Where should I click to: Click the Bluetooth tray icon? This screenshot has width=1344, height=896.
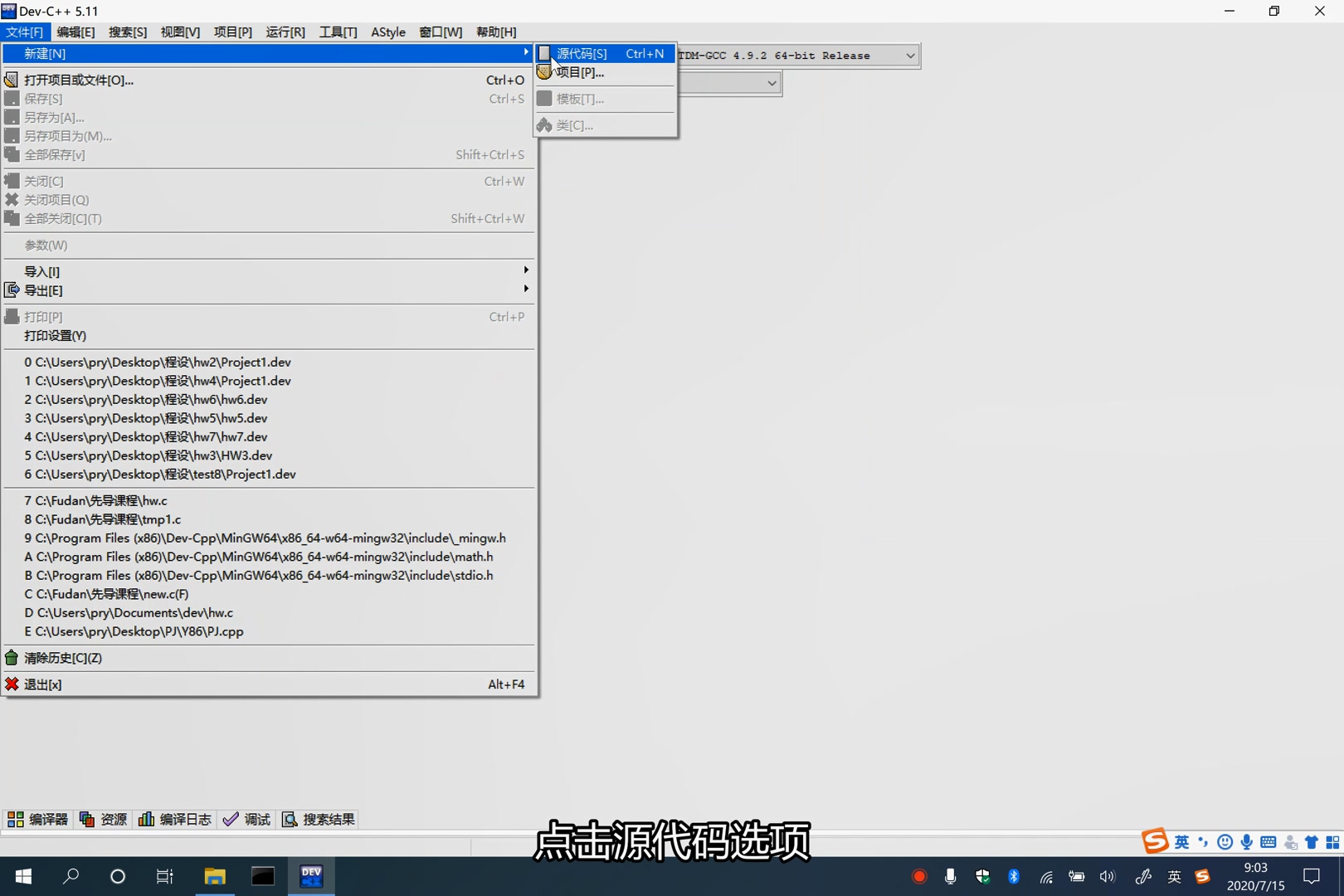(x=1014, y=876)
